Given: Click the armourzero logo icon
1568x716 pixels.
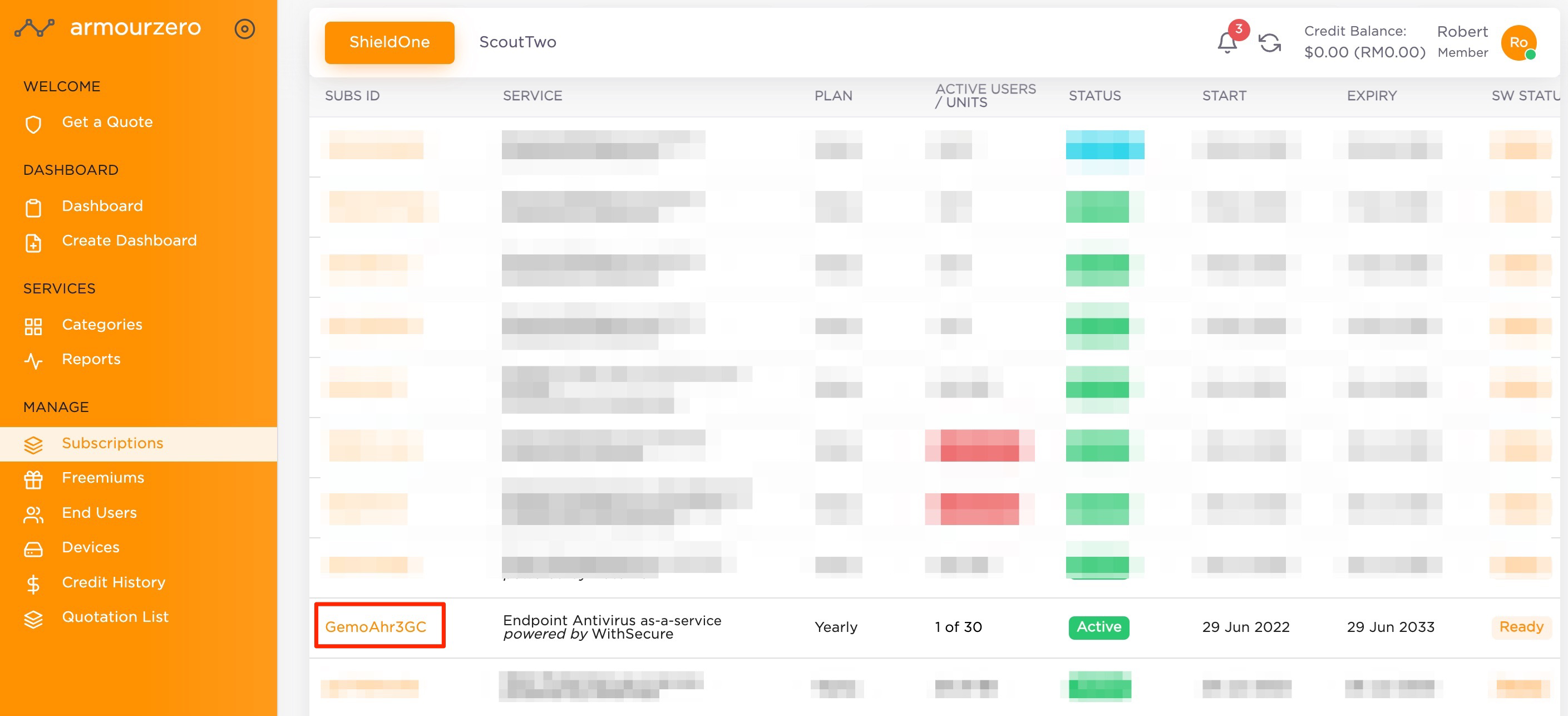Looking at the screenshot, I should (34, 27).
